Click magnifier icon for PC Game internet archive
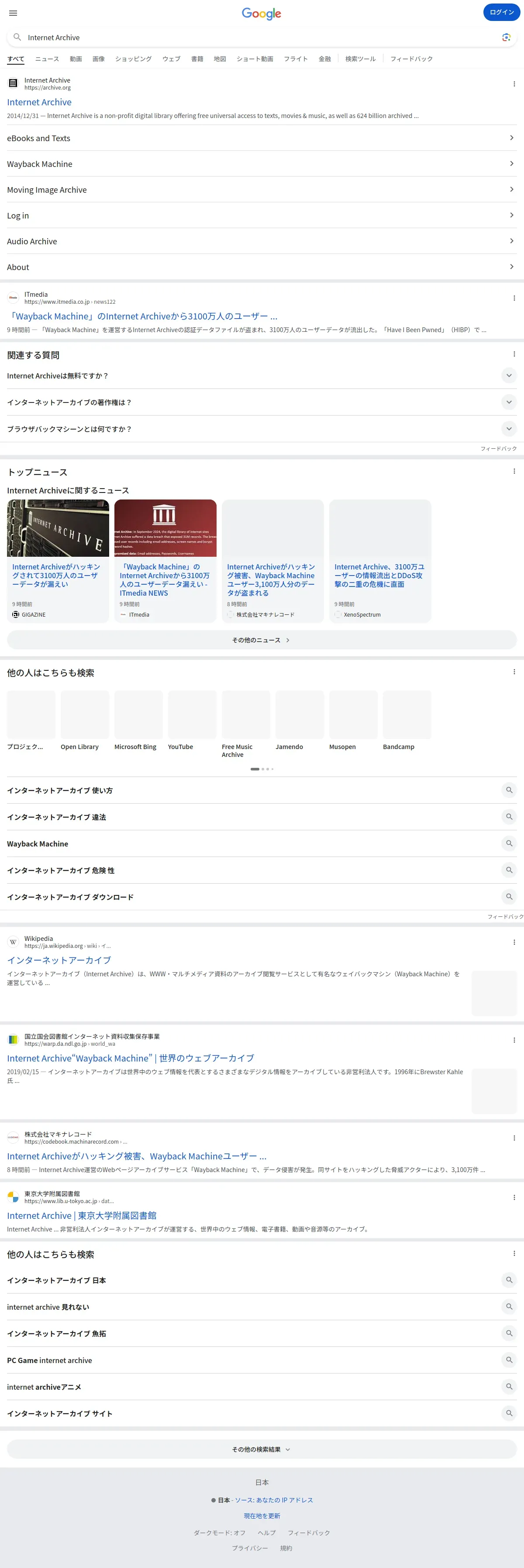524x1568 pixels. click(509, 1360)
